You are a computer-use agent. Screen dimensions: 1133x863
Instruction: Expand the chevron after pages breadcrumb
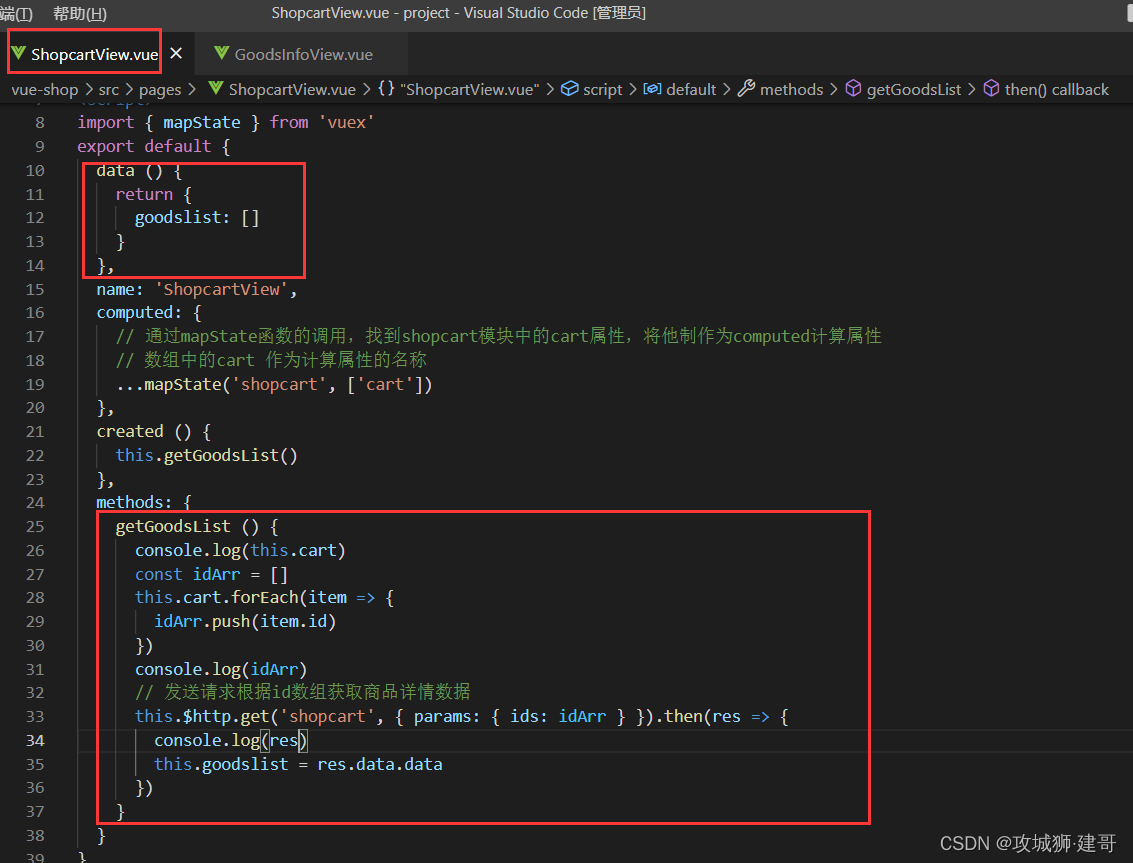click(191, 90)
